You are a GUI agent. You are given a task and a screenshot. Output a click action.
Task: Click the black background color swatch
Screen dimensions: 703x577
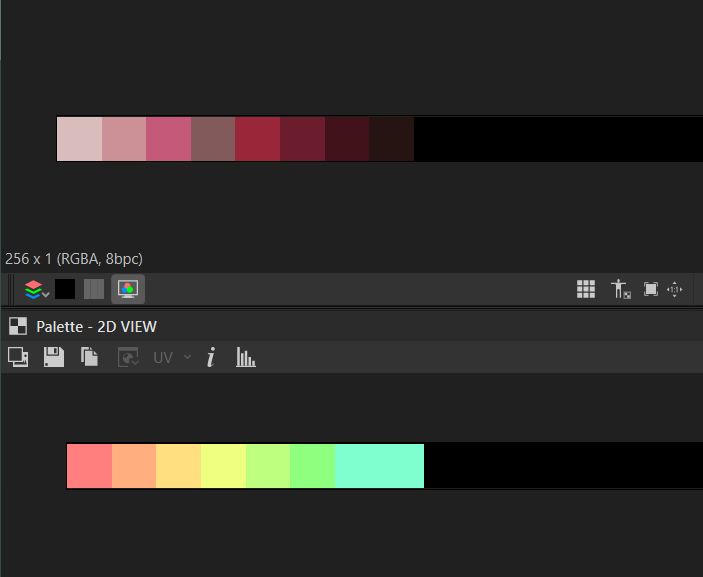coord(65,289)
